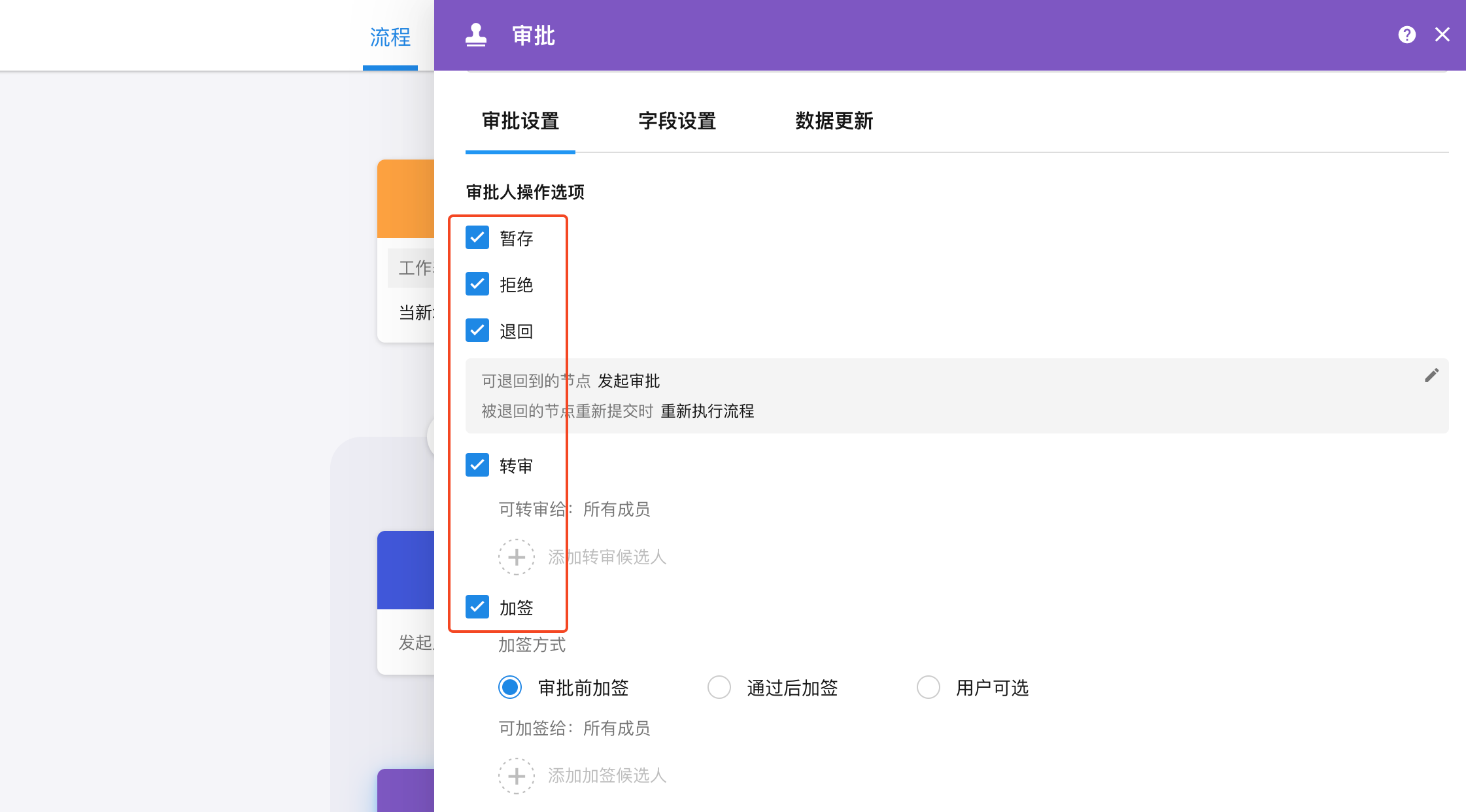
Task: Select the 审批设置 tab
Action: (x=520, y=121)
